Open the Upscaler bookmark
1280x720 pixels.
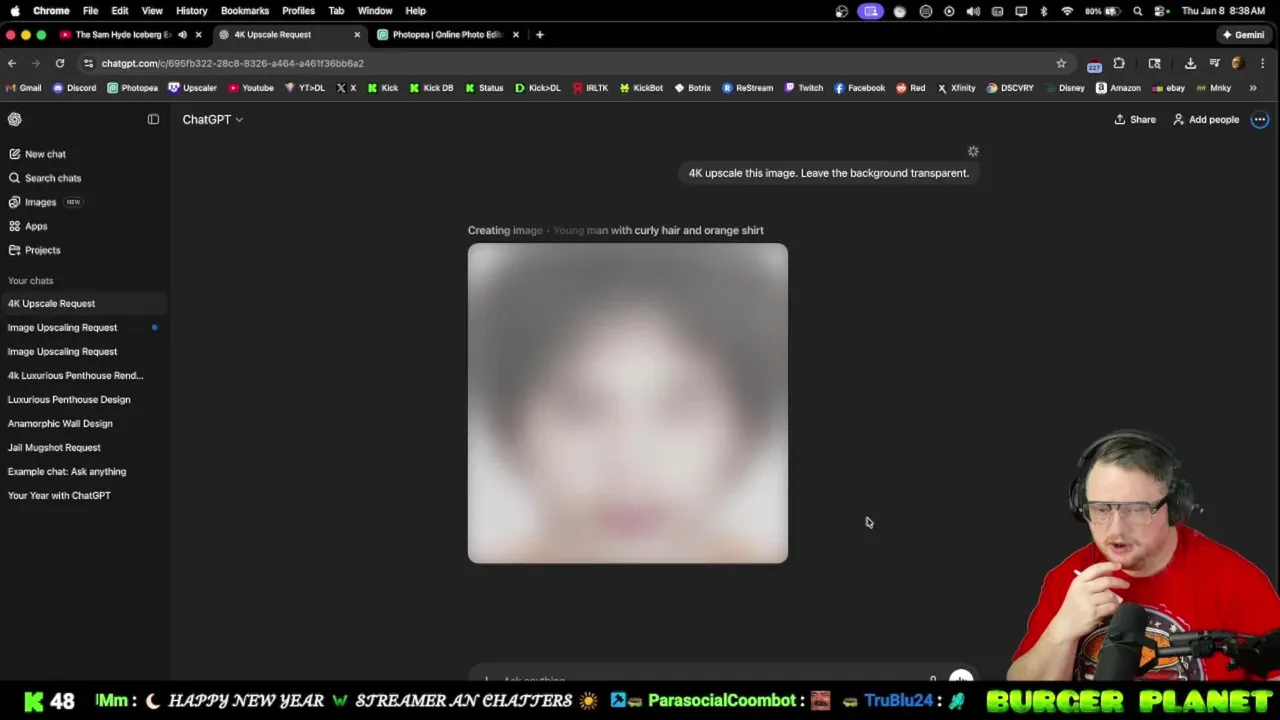click(192, 88)
